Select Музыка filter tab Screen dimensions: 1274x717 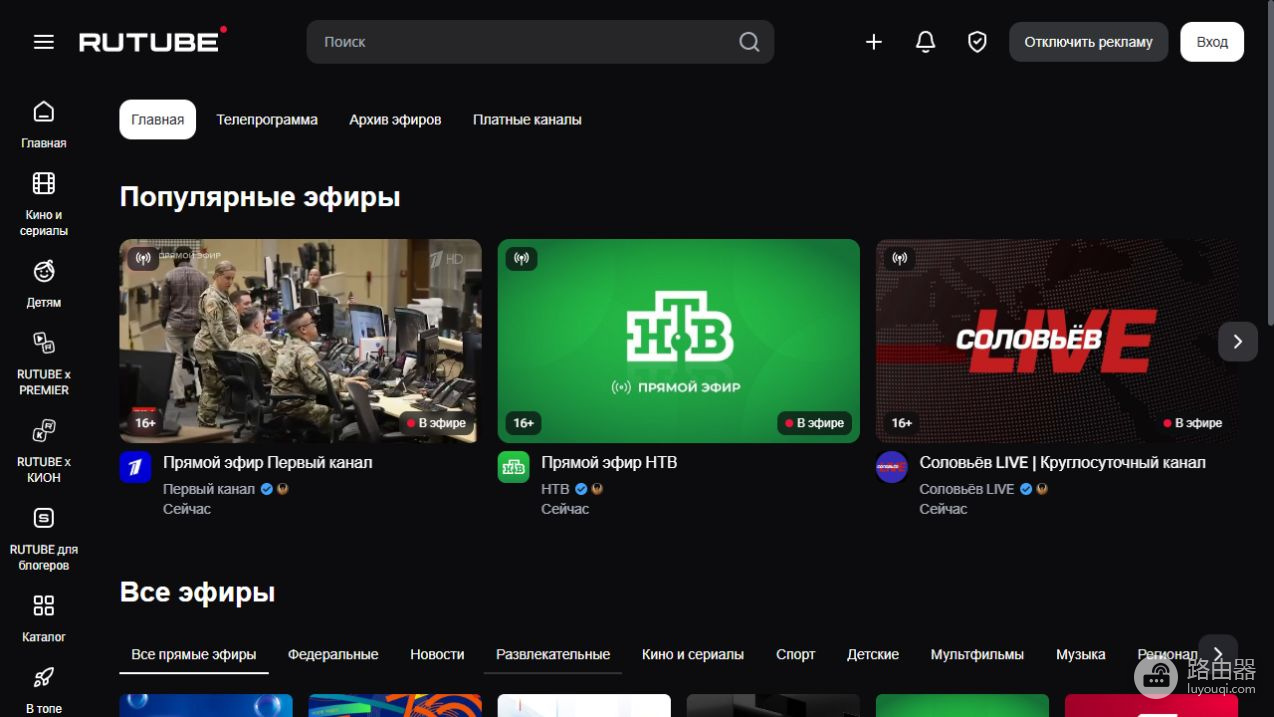coord(1081,654)
